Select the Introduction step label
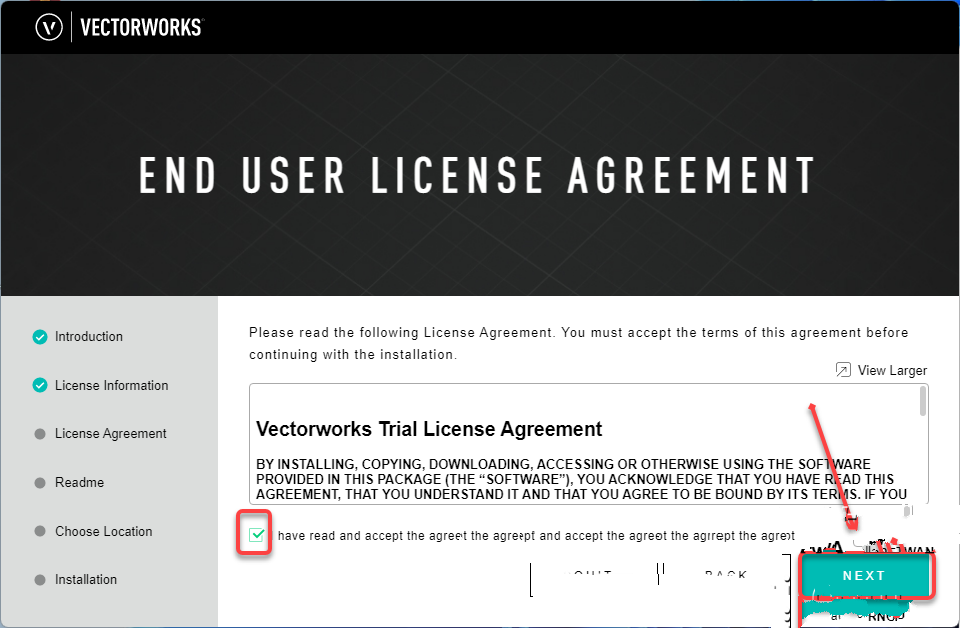960x628 pixels. 89,337
